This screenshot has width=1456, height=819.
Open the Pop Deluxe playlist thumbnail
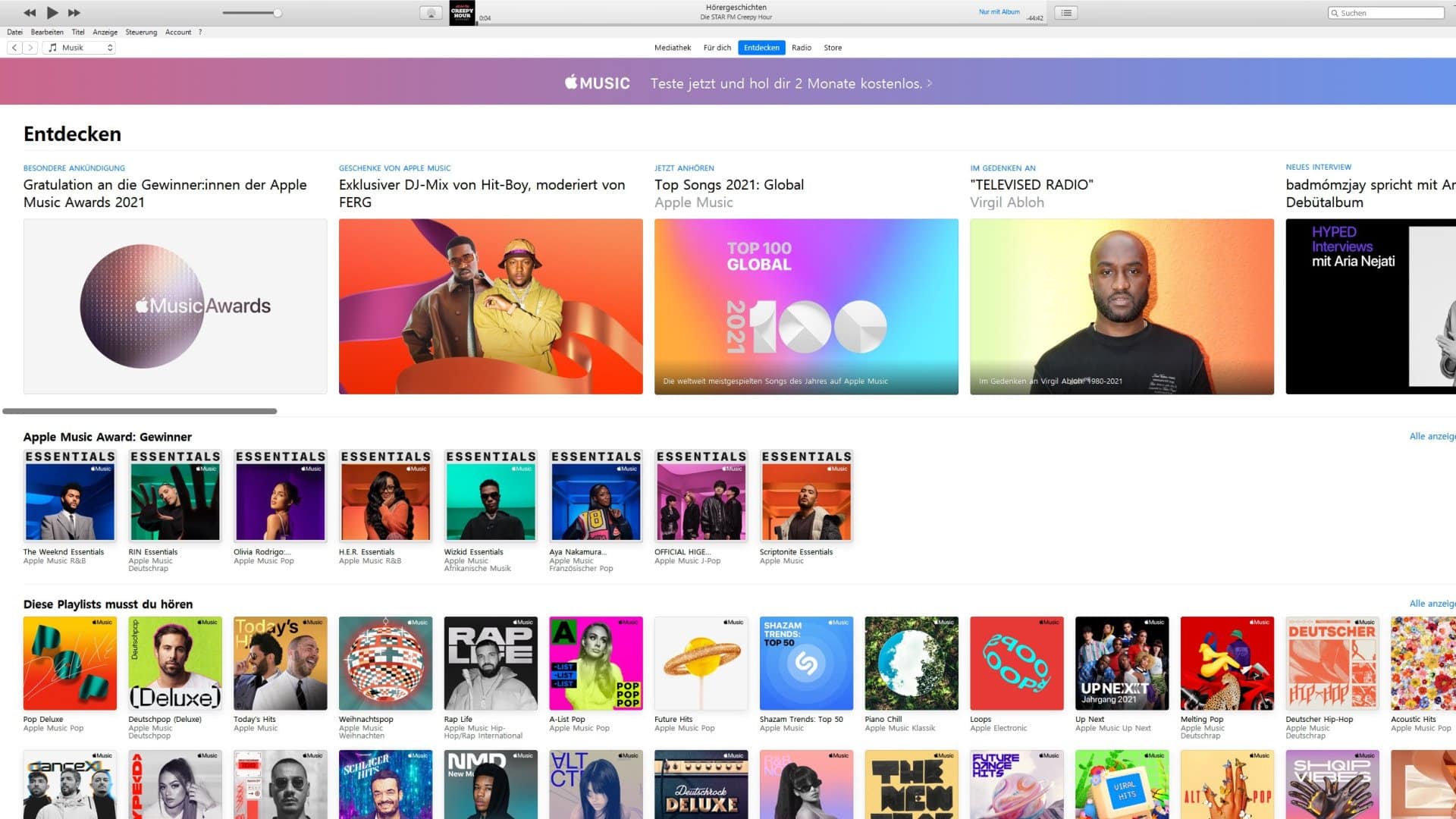pos(69,662)
